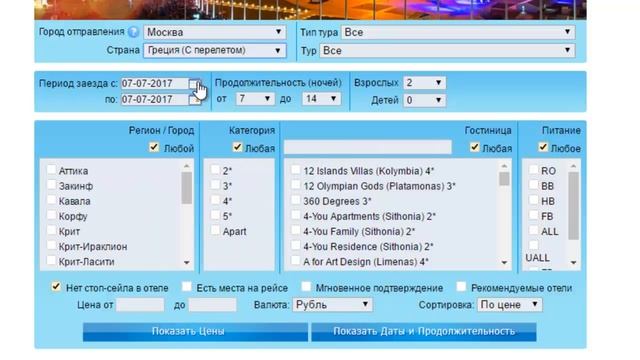Screen dimensions: 640x360
Task: Toggle the Любое meal checkbox
Action: coord(542,147)
